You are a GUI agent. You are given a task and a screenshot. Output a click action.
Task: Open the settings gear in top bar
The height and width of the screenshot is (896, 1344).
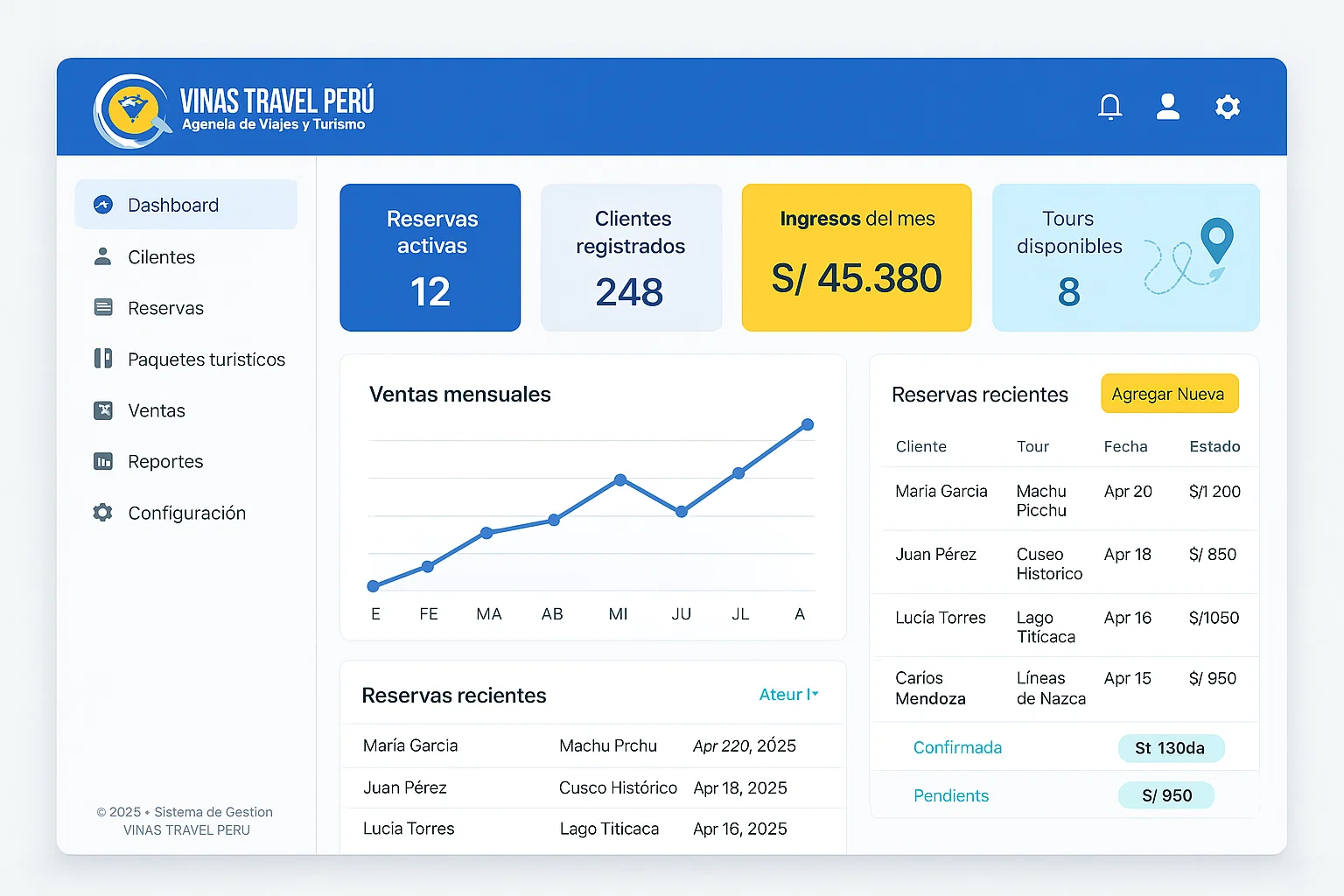point(1227,106)
